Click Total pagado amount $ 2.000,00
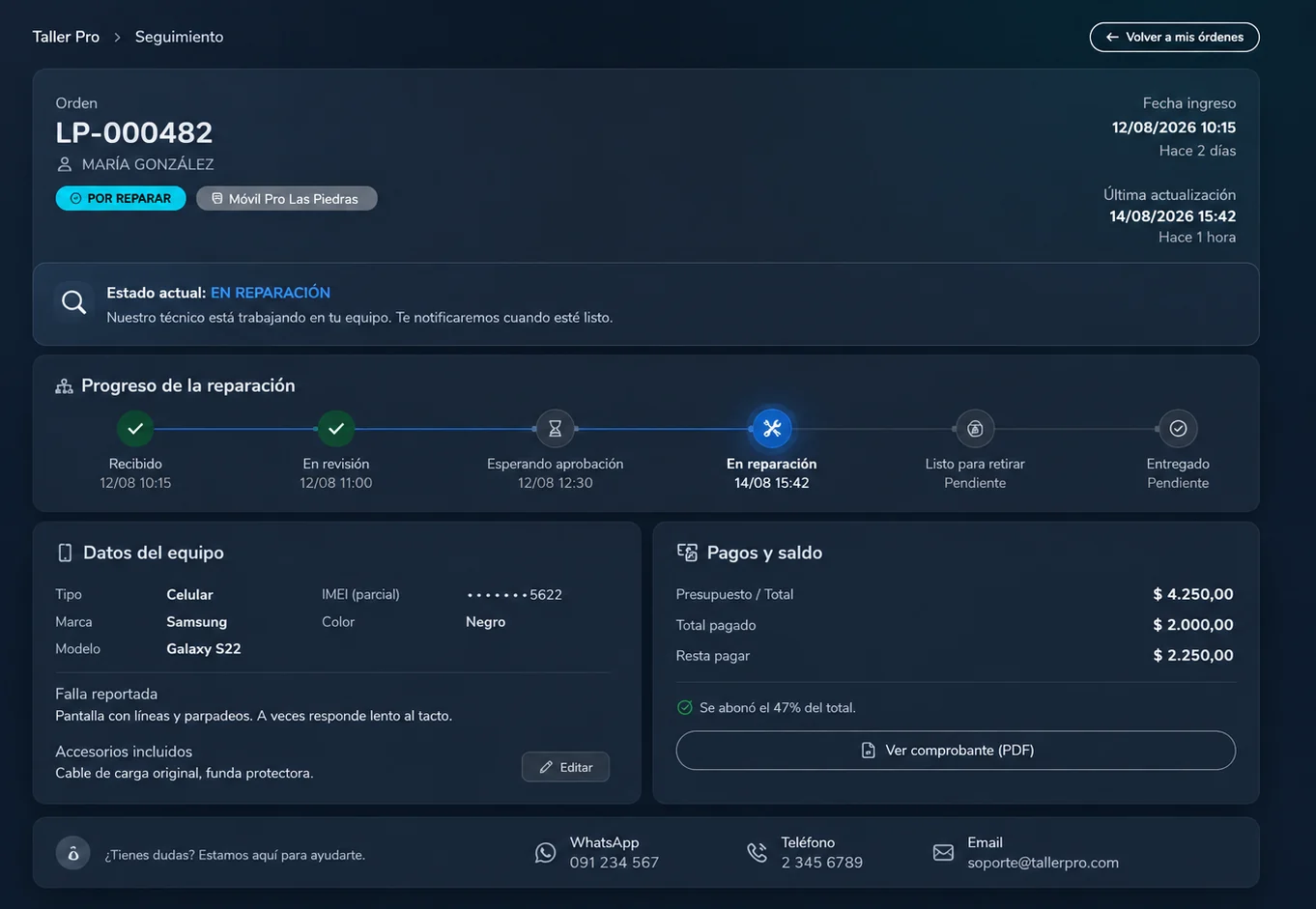Image resolution: width=1316 pixels, height=909 pixels. [1192, 625]
